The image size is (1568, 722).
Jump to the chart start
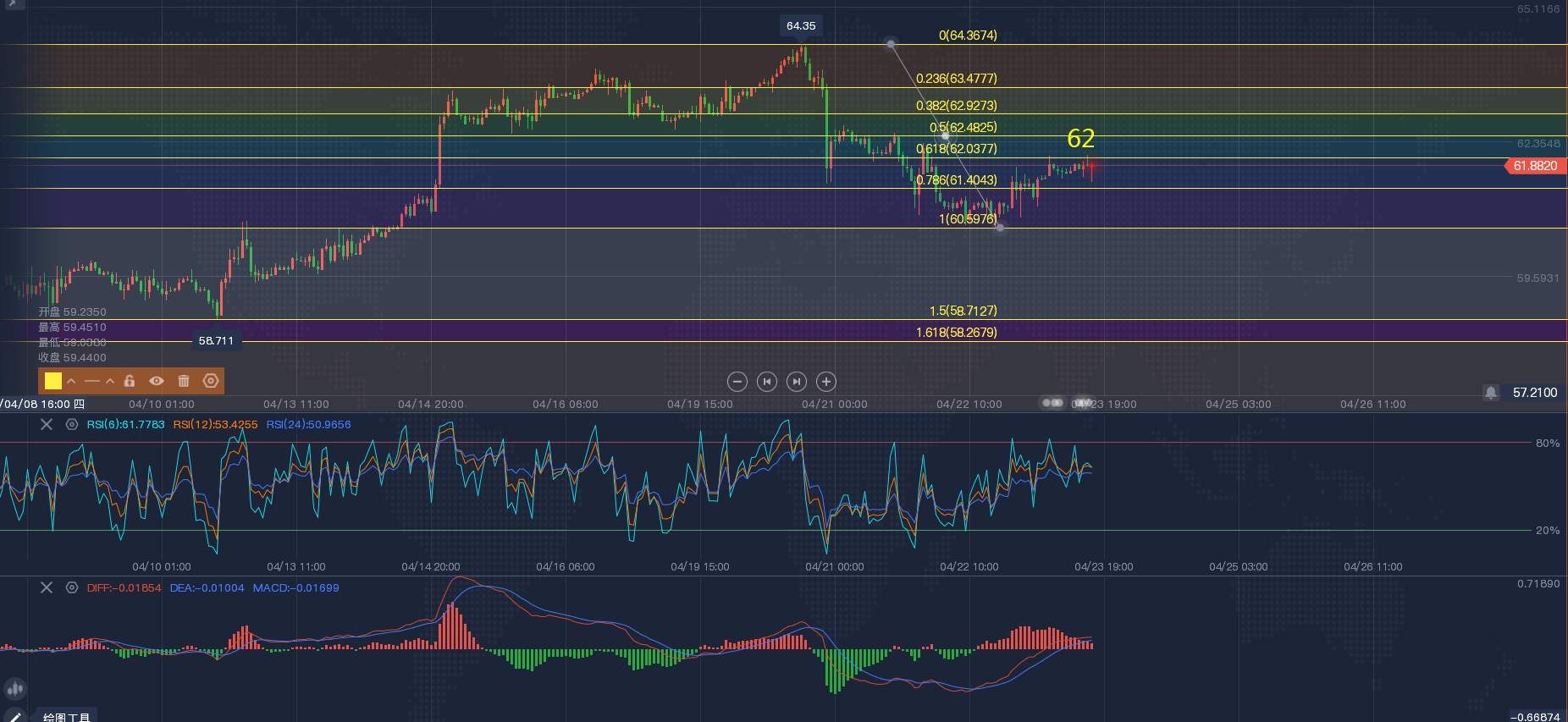(x=767, y=382)
